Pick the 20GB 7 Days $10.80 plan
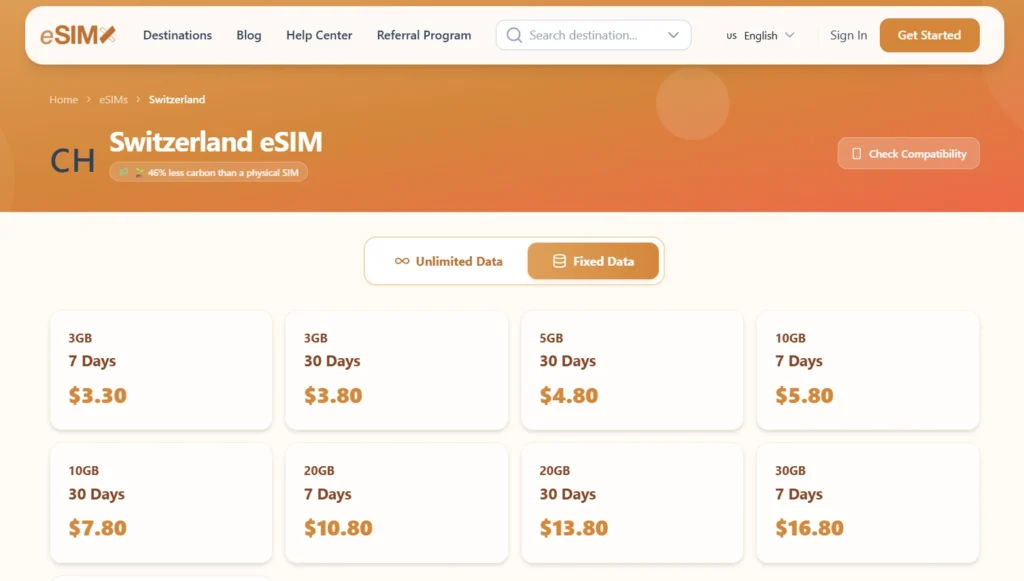Image resolution: width=1024 pixels, height=581 pixels. (x=396, y=503)
